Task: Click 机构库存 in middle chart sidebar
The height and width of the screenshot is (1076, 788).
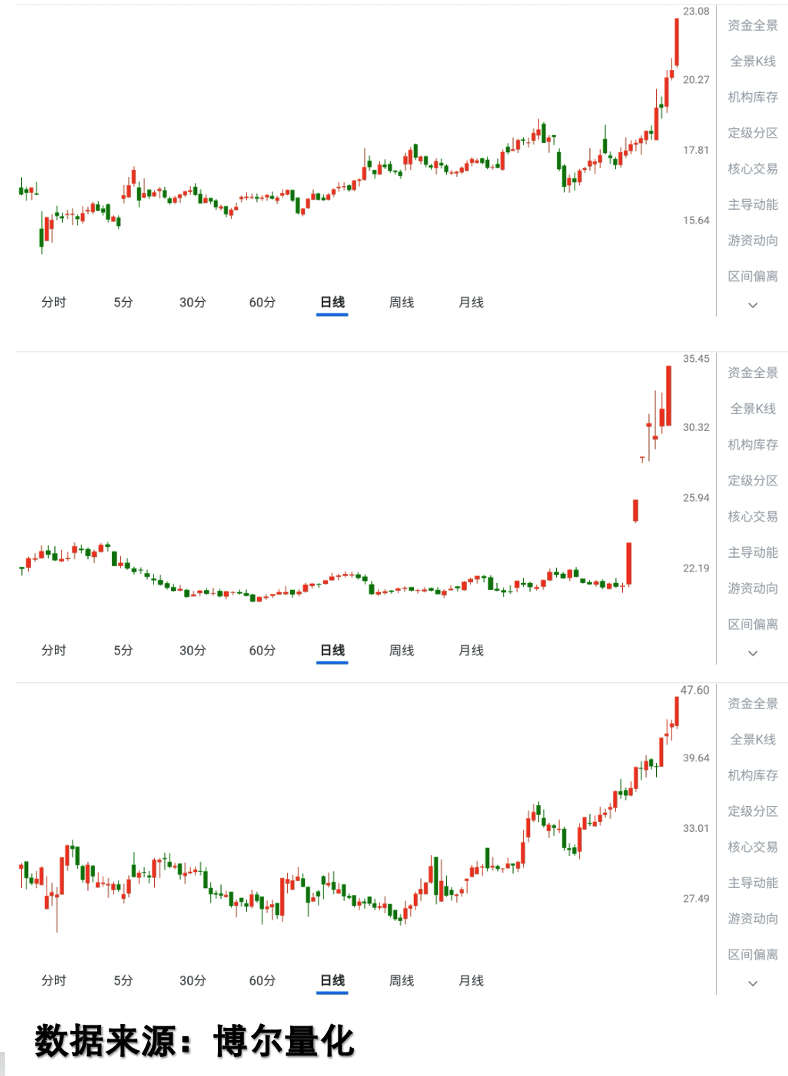Action: click(753, 444)
